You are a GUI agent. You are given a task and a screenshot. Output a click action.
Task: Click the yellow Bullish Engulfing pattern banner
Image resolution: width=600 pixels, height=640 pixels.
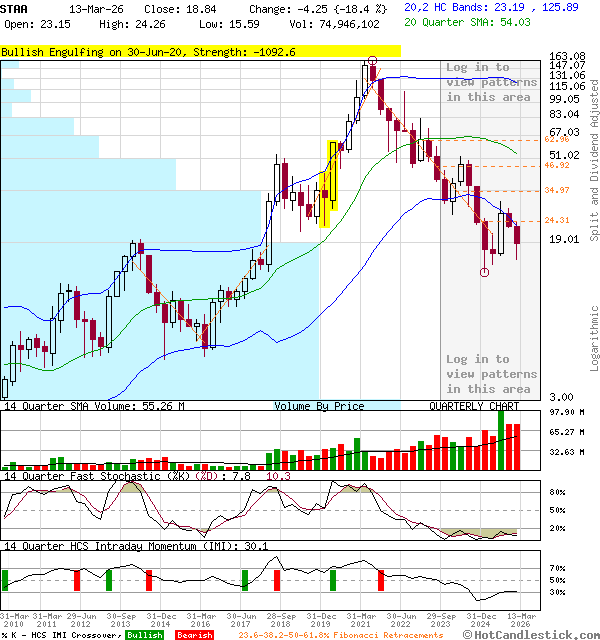200,50
